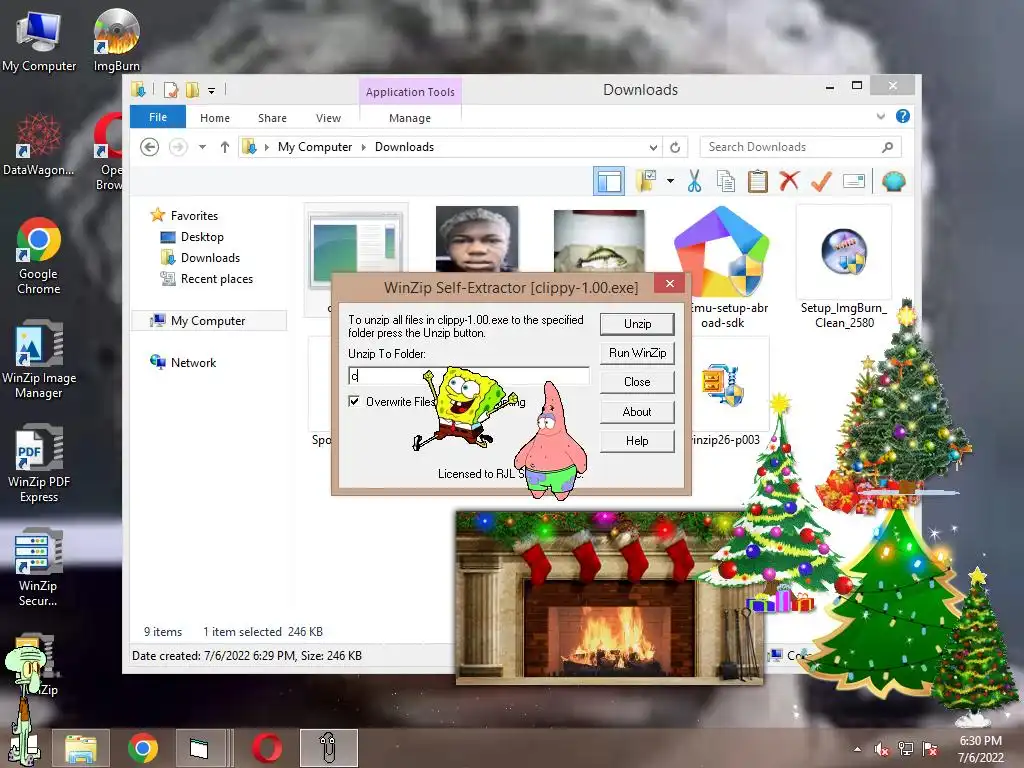Select Network in the navigation pane
Viewport: 1024px width, 768px height.
point(193,362)
